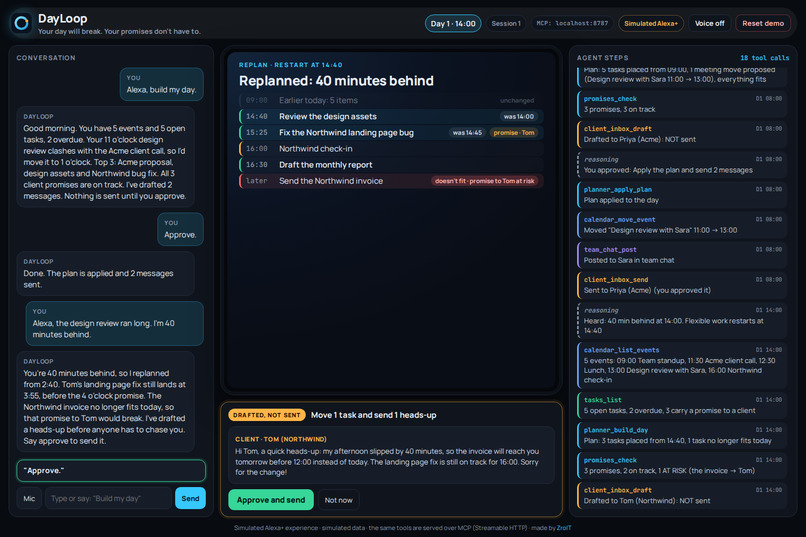Image resolution: width=806 pixels, height=537 pixels.
Task: Click the 'was 14:45' badge
Action: (467, 133)
